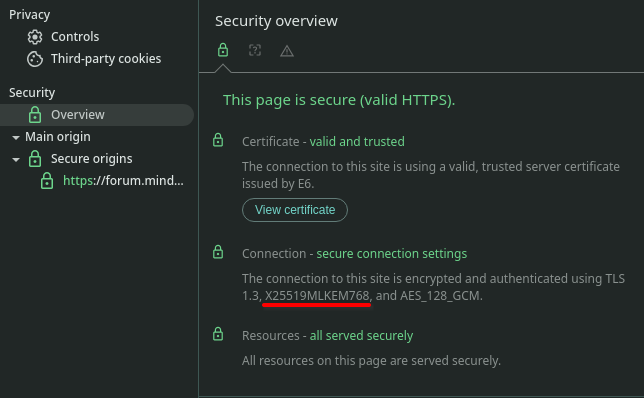Click the lock icon beside Secure origins
Image resolution: width=644 pixels, height=398 pixels.
coord(35,159)
